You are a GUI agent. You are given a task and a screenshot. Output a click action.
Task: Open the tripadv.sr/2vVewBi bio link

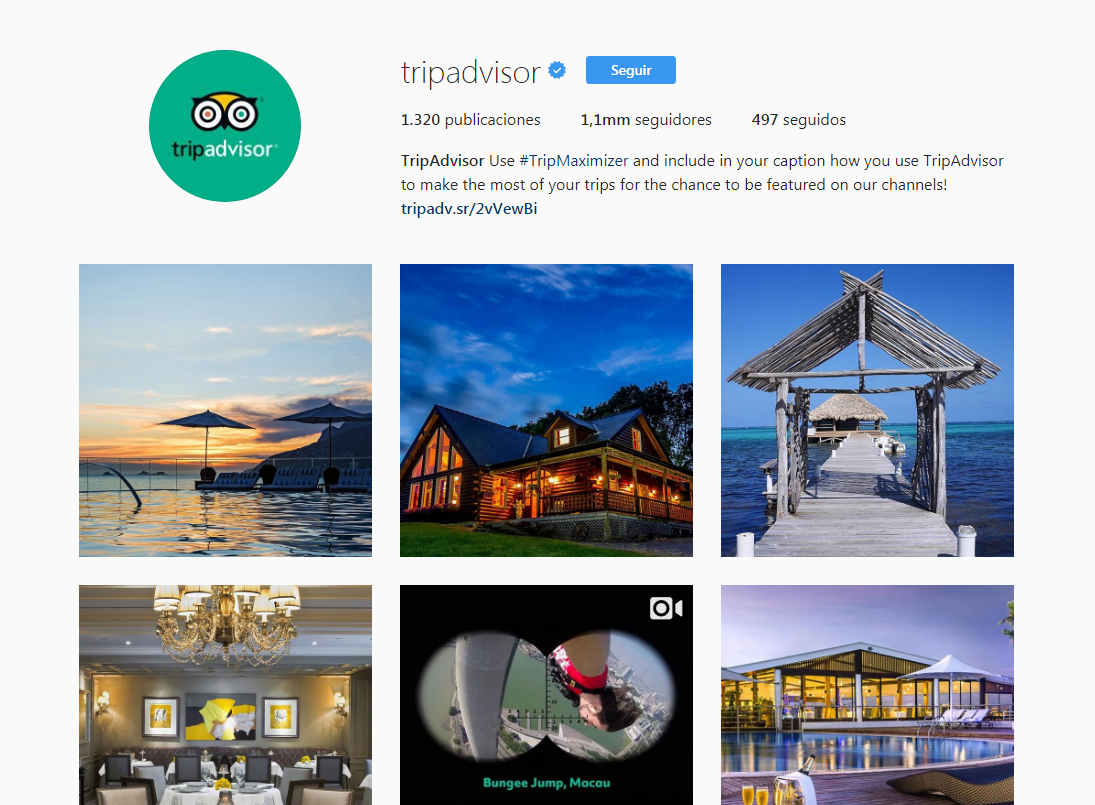coord(469,209)
